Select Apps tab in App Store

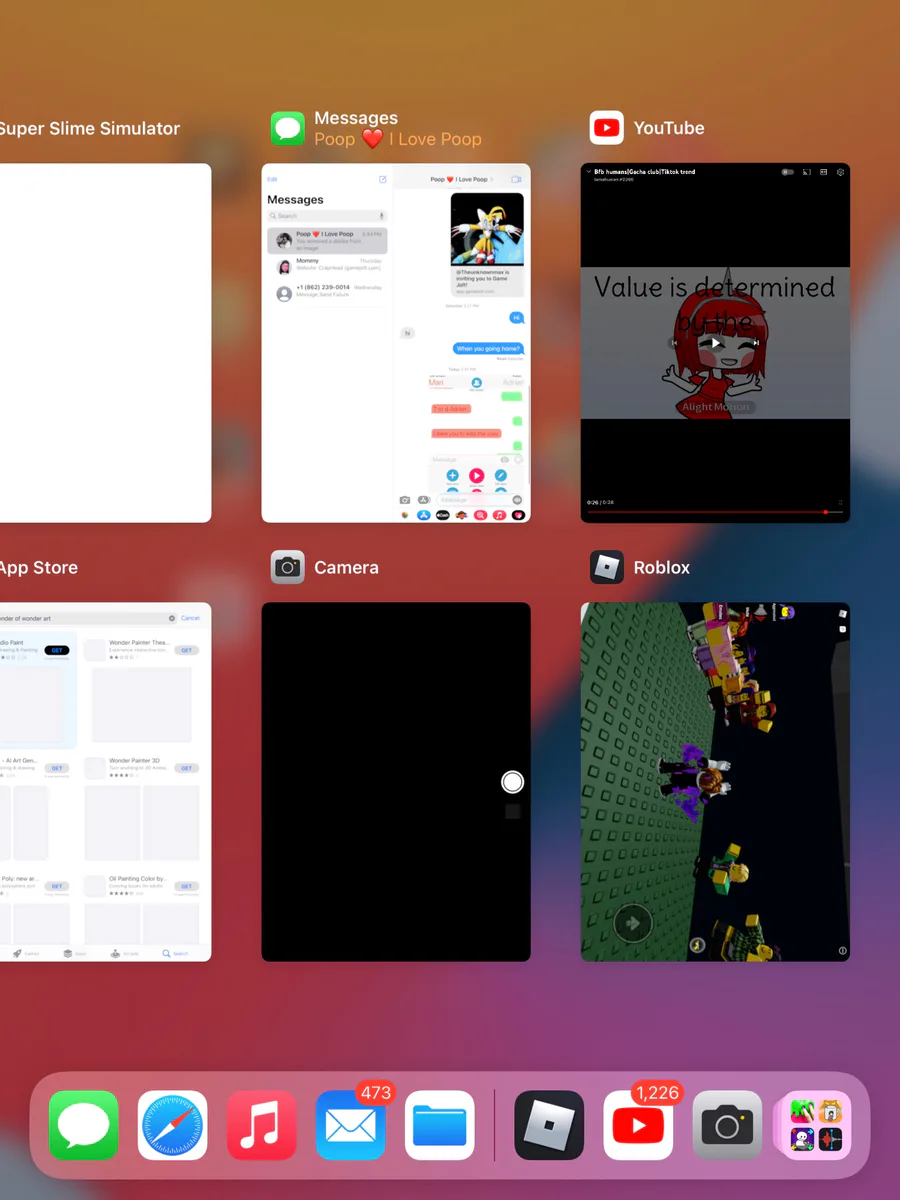tap(74, 953)
